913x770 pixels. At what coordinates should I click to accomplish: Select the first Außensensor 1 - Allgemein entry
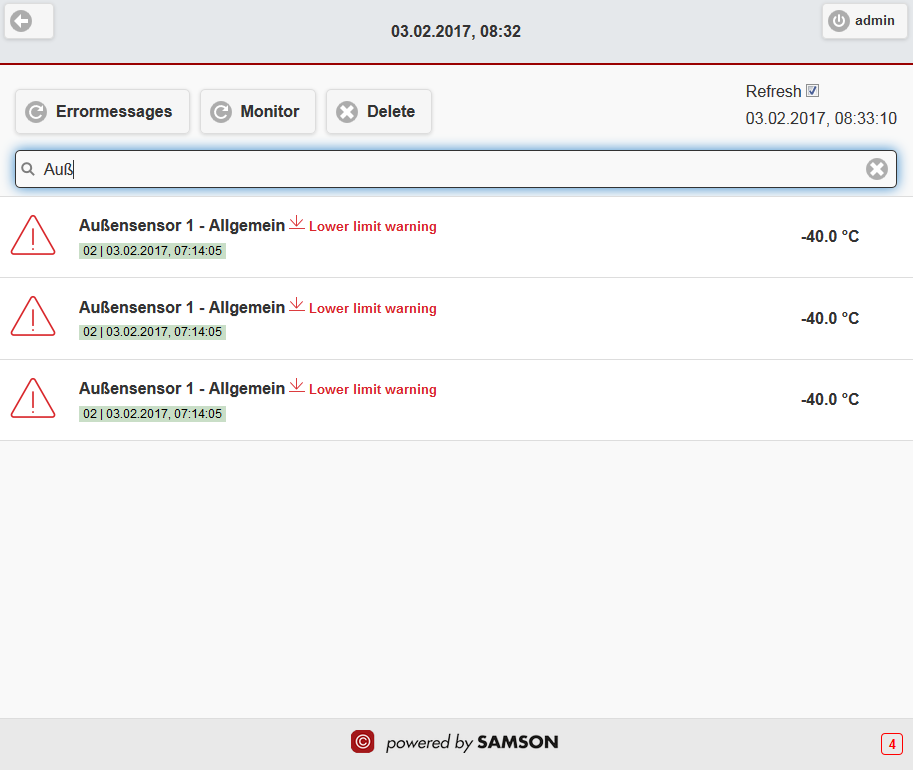click(x=182, y=226)
